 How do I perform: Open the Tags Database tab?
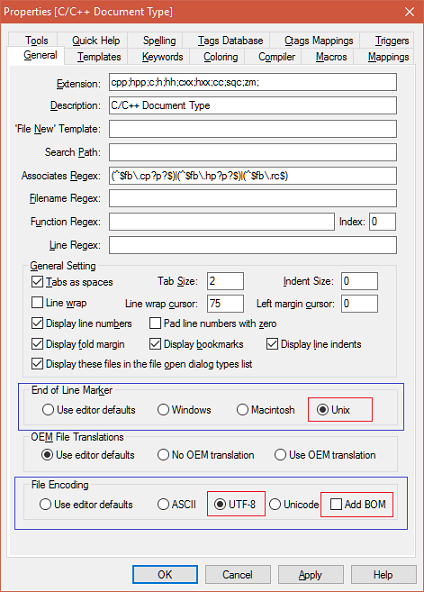click(x=230, y=40)
